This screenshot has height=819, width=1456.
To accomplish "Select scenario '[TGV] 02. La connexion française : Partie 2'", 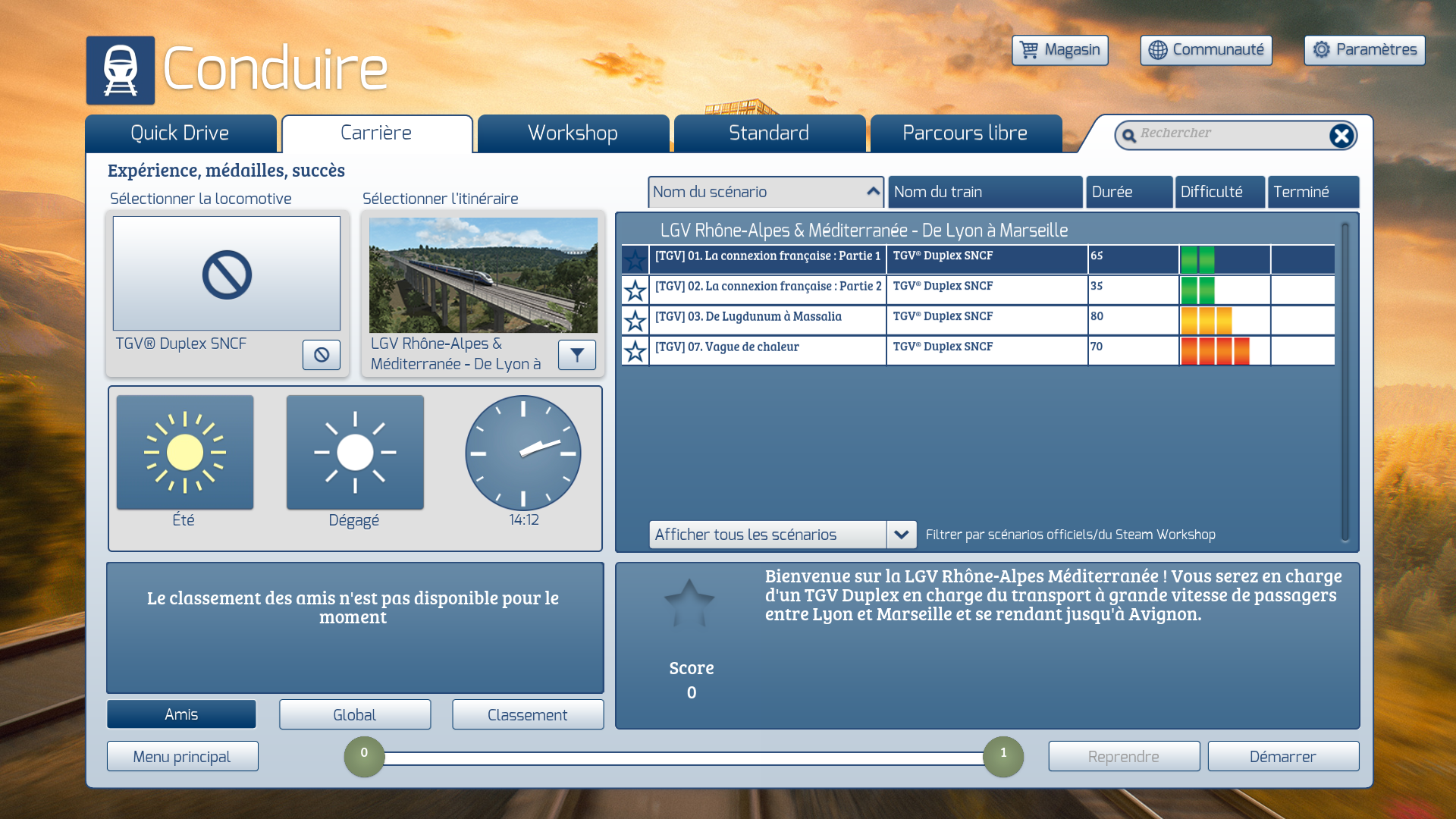I will [x=978, y=290].
